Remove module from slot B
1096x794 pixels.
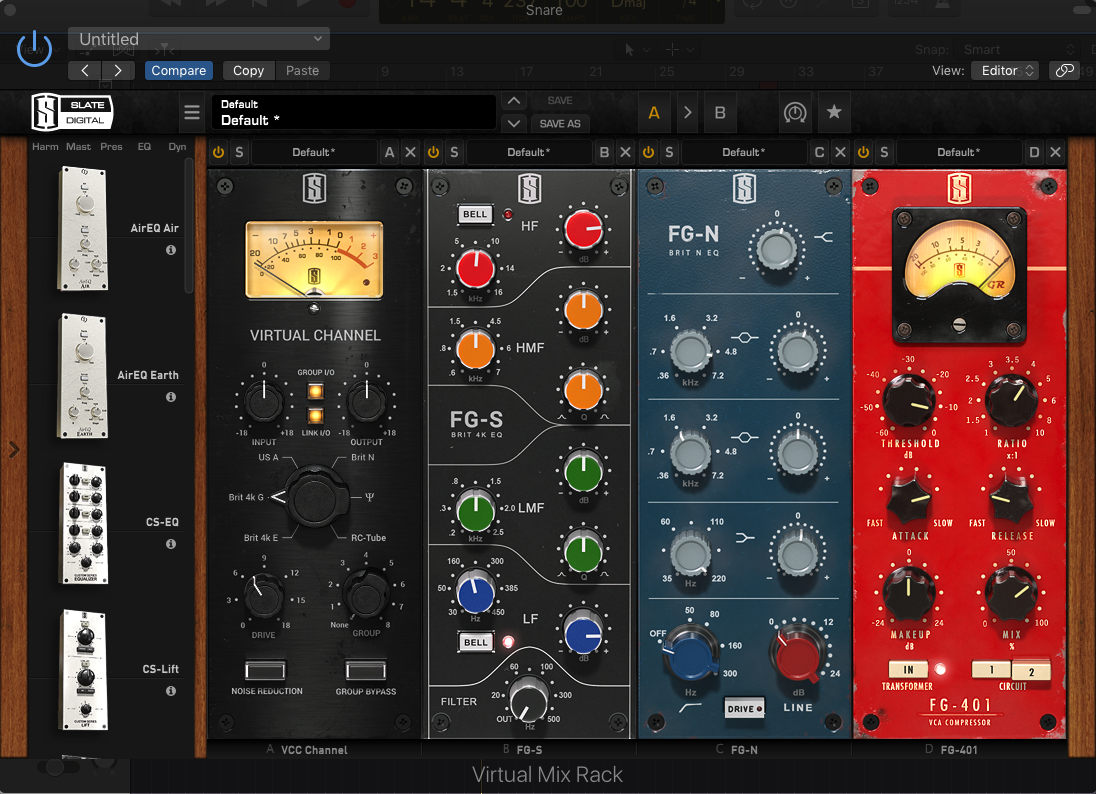[626, 152]
